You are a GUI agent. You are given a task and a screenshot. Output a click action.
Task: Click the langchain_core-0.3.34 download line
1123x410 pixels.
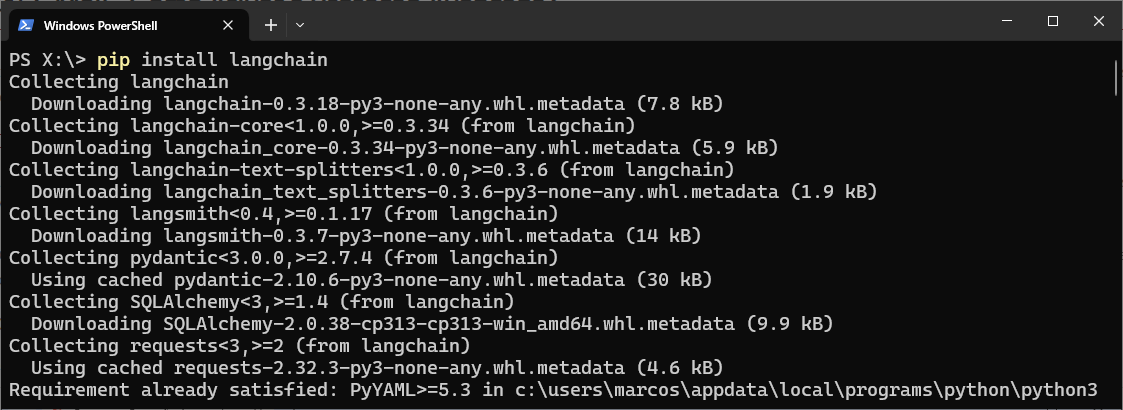[405, 148]
